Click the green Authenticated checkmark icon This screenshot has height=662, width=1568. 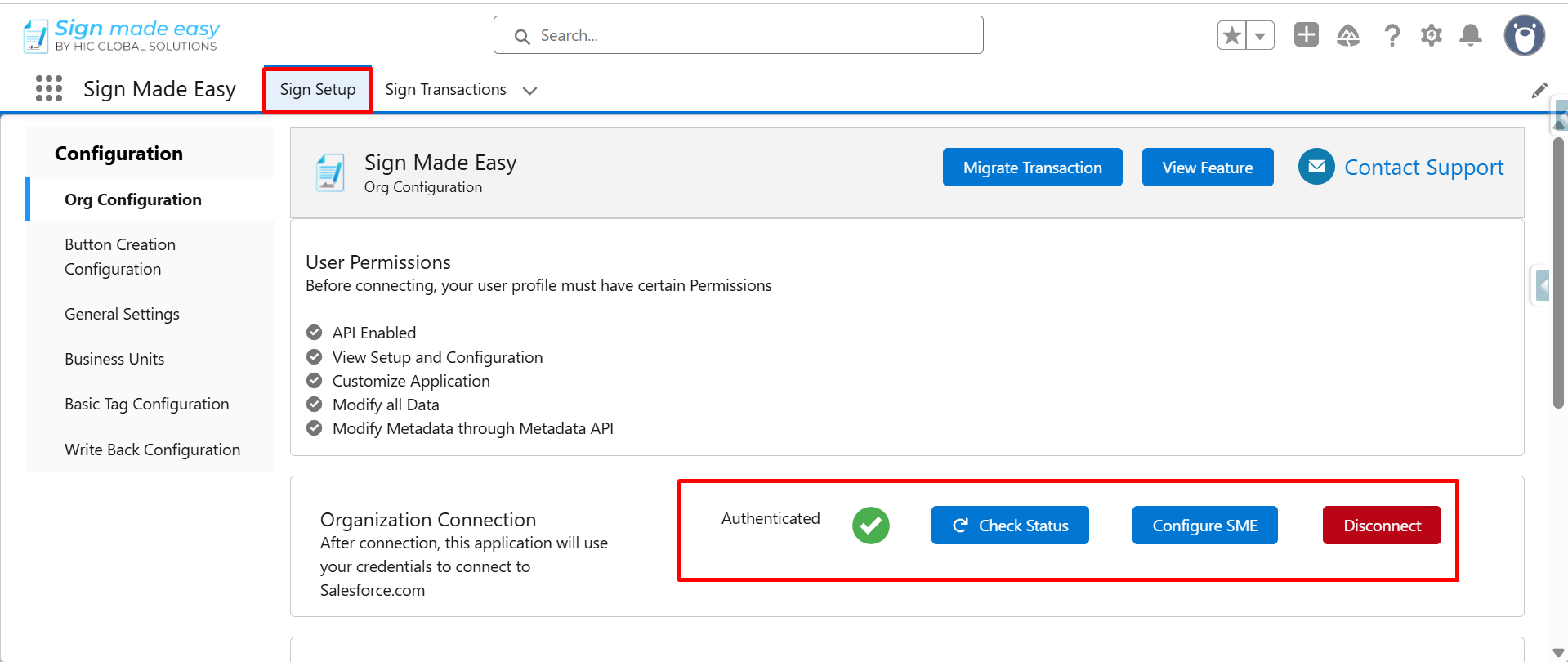tap(871, 525)
